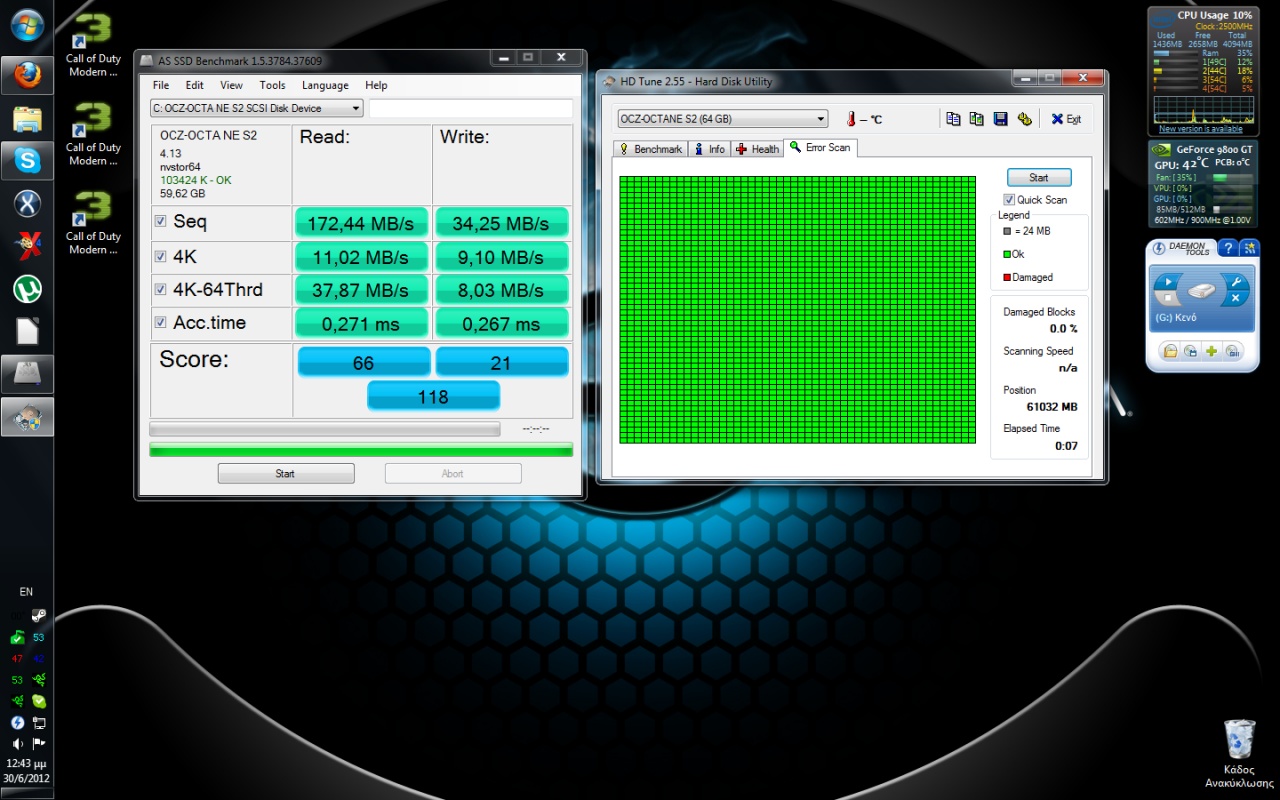This screenshot has width=1280, height=800.
Task: Click the blue X circle taskbar icon
Action: 27,203
